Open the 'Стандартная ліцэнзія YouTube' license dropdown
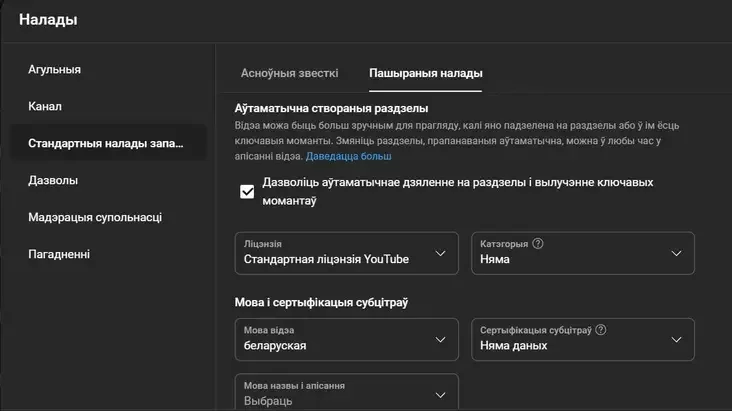 pos(346,253)
